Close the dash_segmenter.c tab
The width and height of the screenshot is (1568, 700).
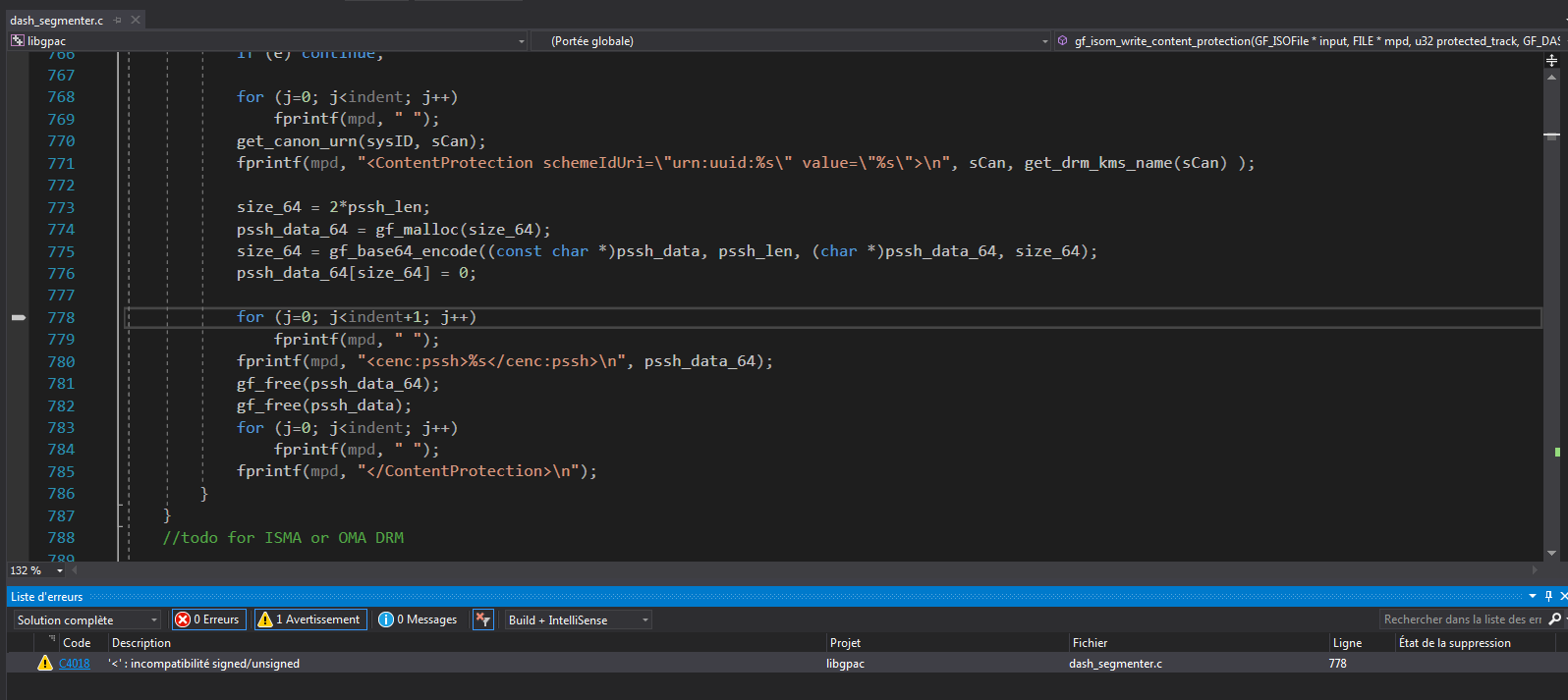[x=136, y=21]
